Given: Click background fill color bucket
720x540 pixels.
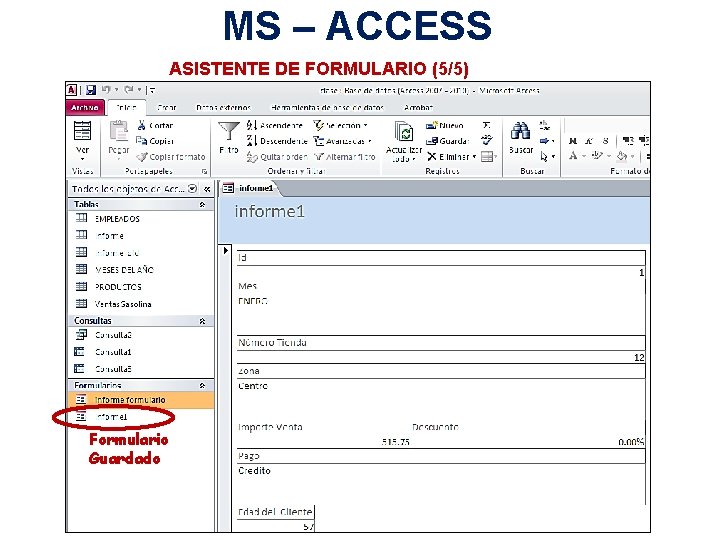Looking at the screenshot, I should [622, 156].
